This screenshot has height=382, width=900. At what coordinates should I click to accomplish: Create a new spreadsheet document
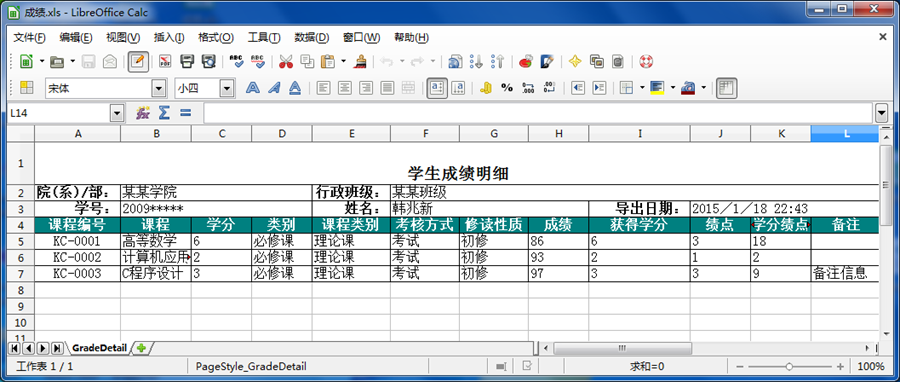pyautogui.click(x=26, y=61)
